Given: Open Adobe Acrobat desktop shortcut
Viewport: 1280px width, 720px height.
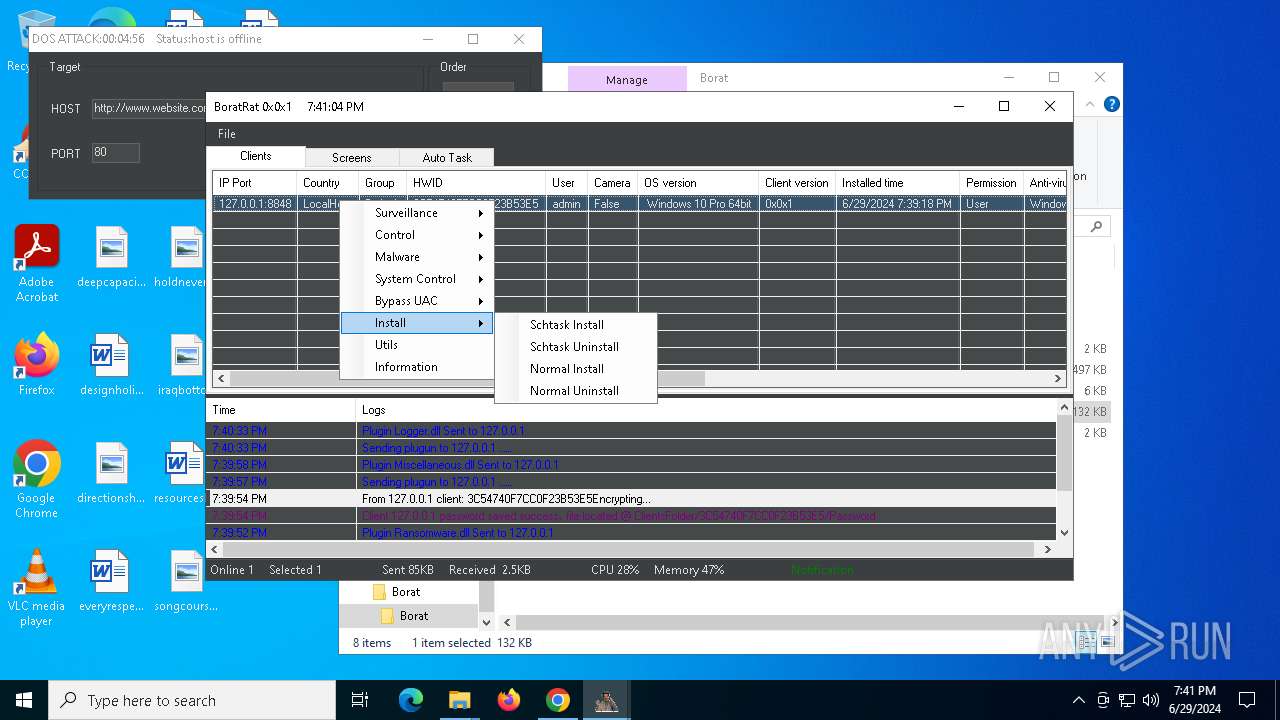Looking at the screenshot, I should 37,263.
